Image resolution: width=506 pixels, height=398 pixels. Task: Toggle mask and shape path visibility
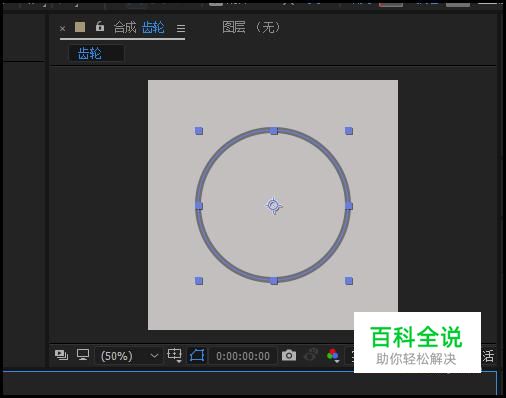tap(197, 356)
